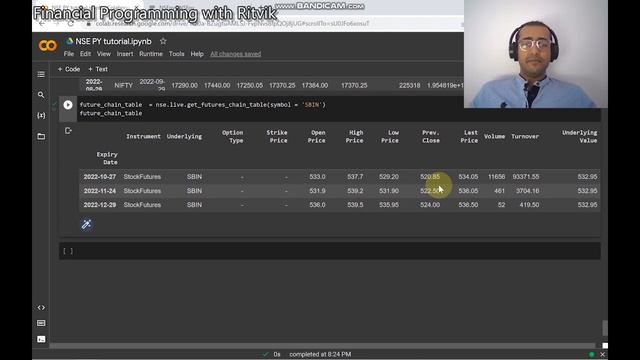Click the Open Price value 536.0
The width and height of the screenshot is (640, 360).
coord(317,205)
